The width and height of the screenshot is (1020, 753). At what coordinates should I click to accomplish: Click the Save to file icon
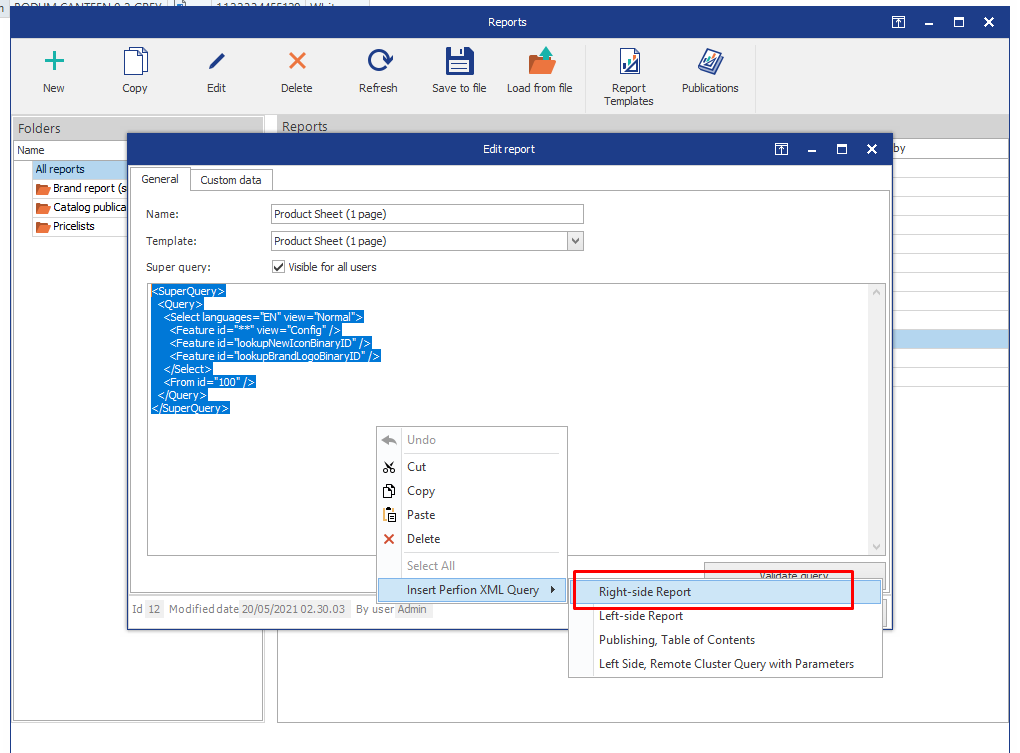[460, 62]
